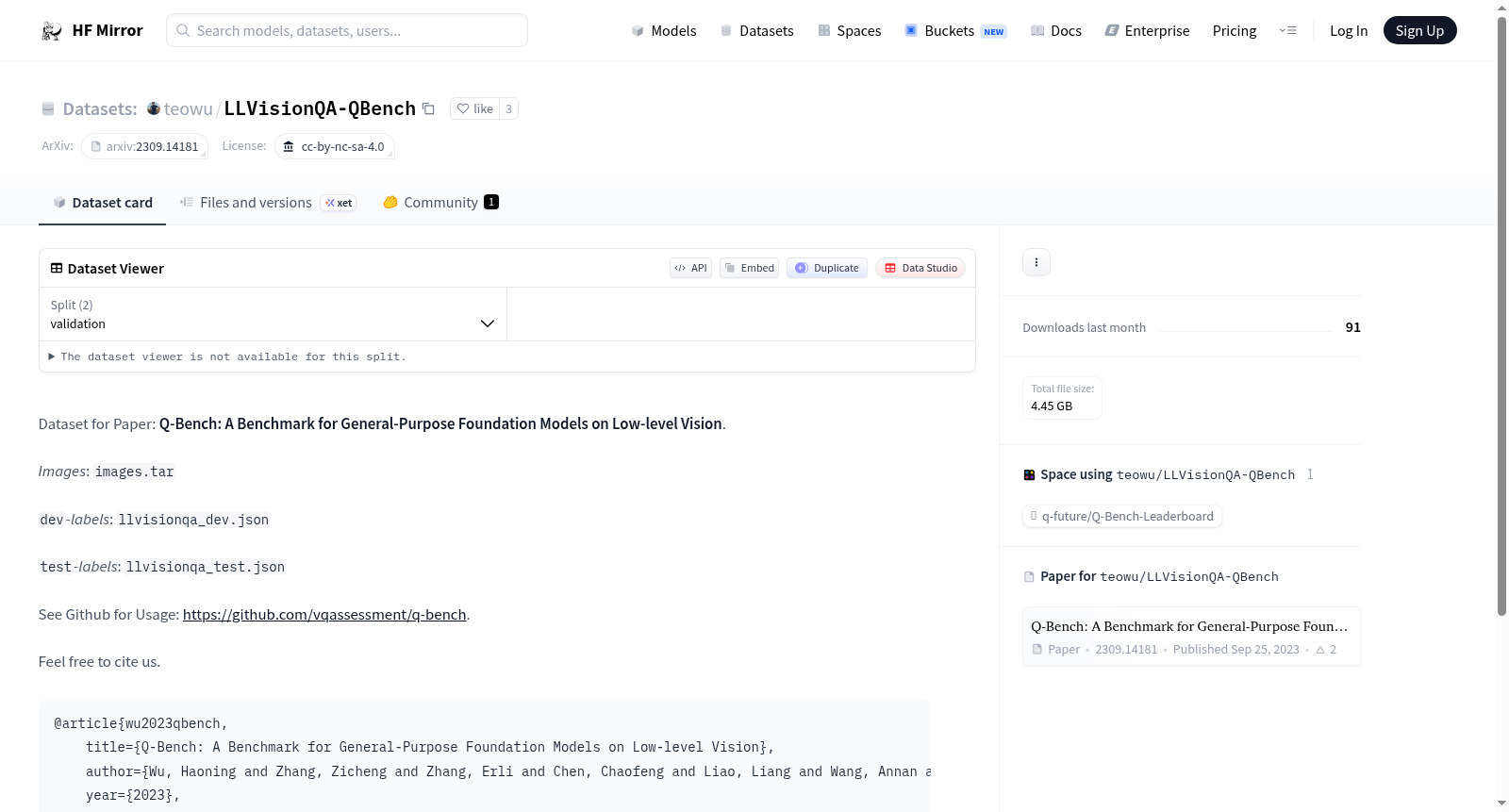Click the scrollbar down arrow
Viewport: 1509px width, 812px height.
click(1501, 804)
